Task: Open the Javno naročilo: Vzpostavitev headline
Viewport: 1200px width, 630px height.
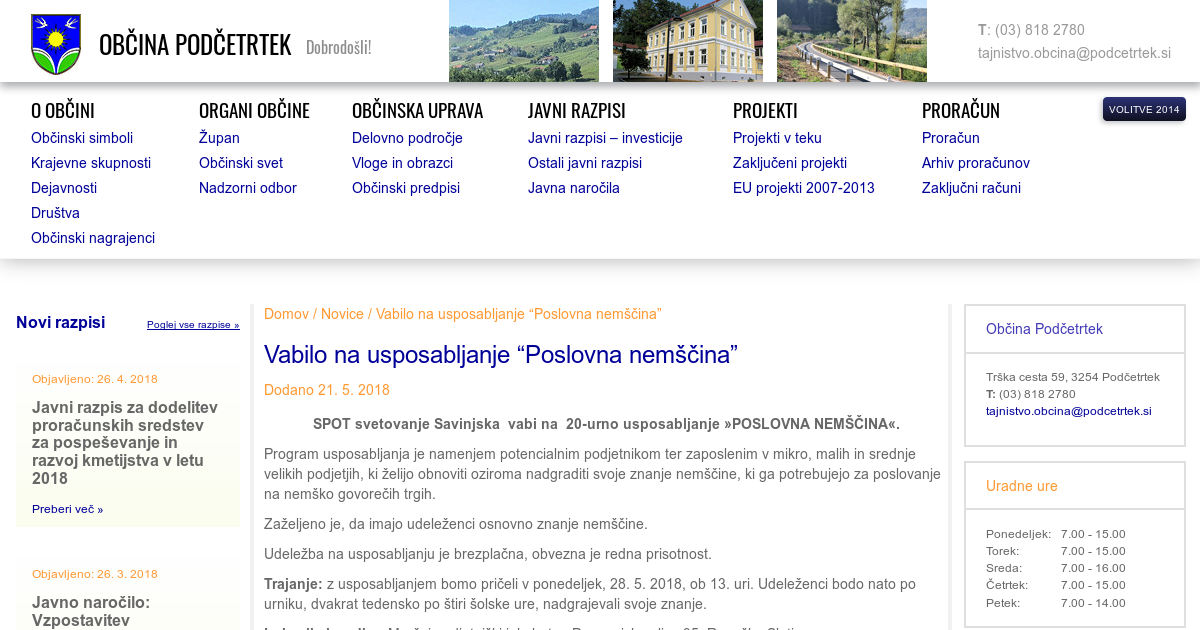Action: pos(91,611)
